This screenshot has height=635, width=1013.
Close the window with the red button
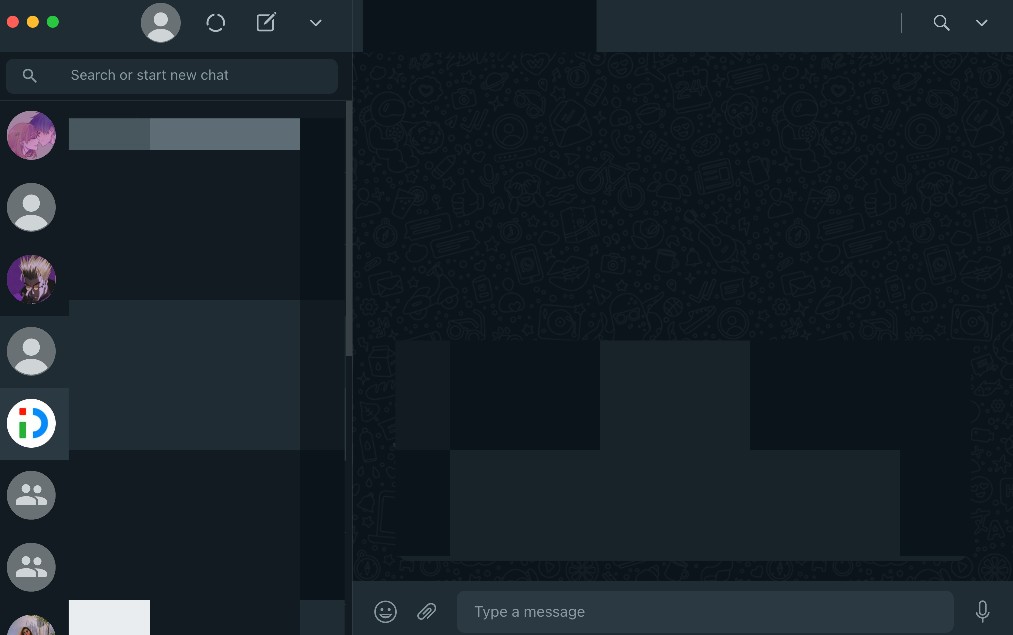(x=12, y=22)
